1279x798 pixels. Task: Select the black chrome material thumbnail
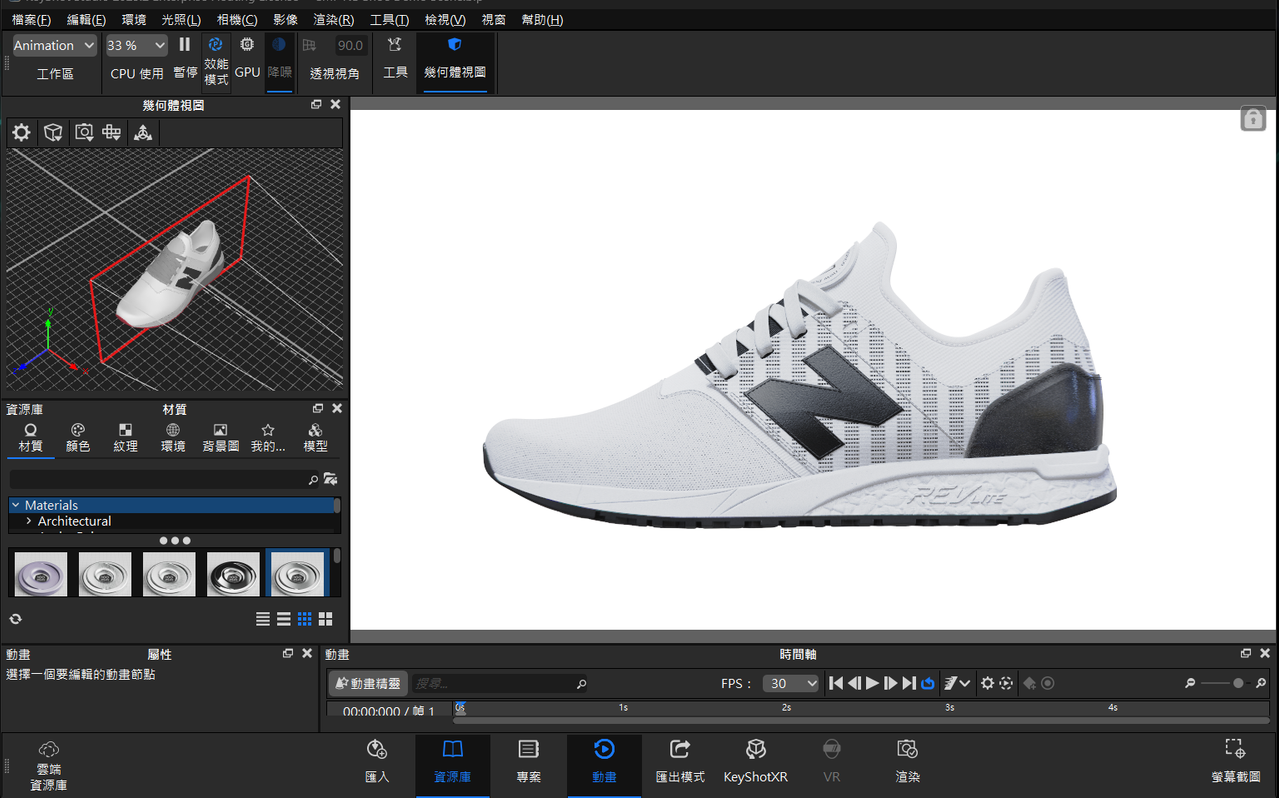click(x=233, y=574)
